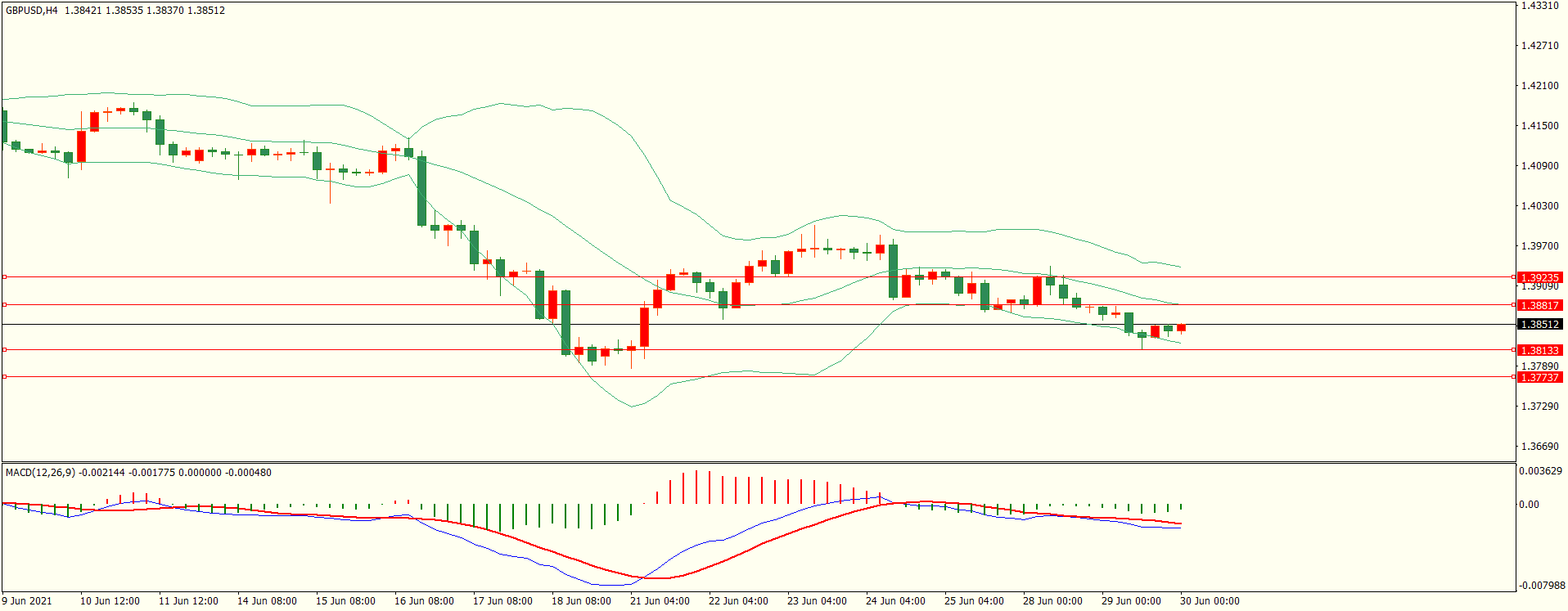Click the 1.41500 price scale value
1568x611 pixels.
pyautogui.click(x=1539, y=126)
